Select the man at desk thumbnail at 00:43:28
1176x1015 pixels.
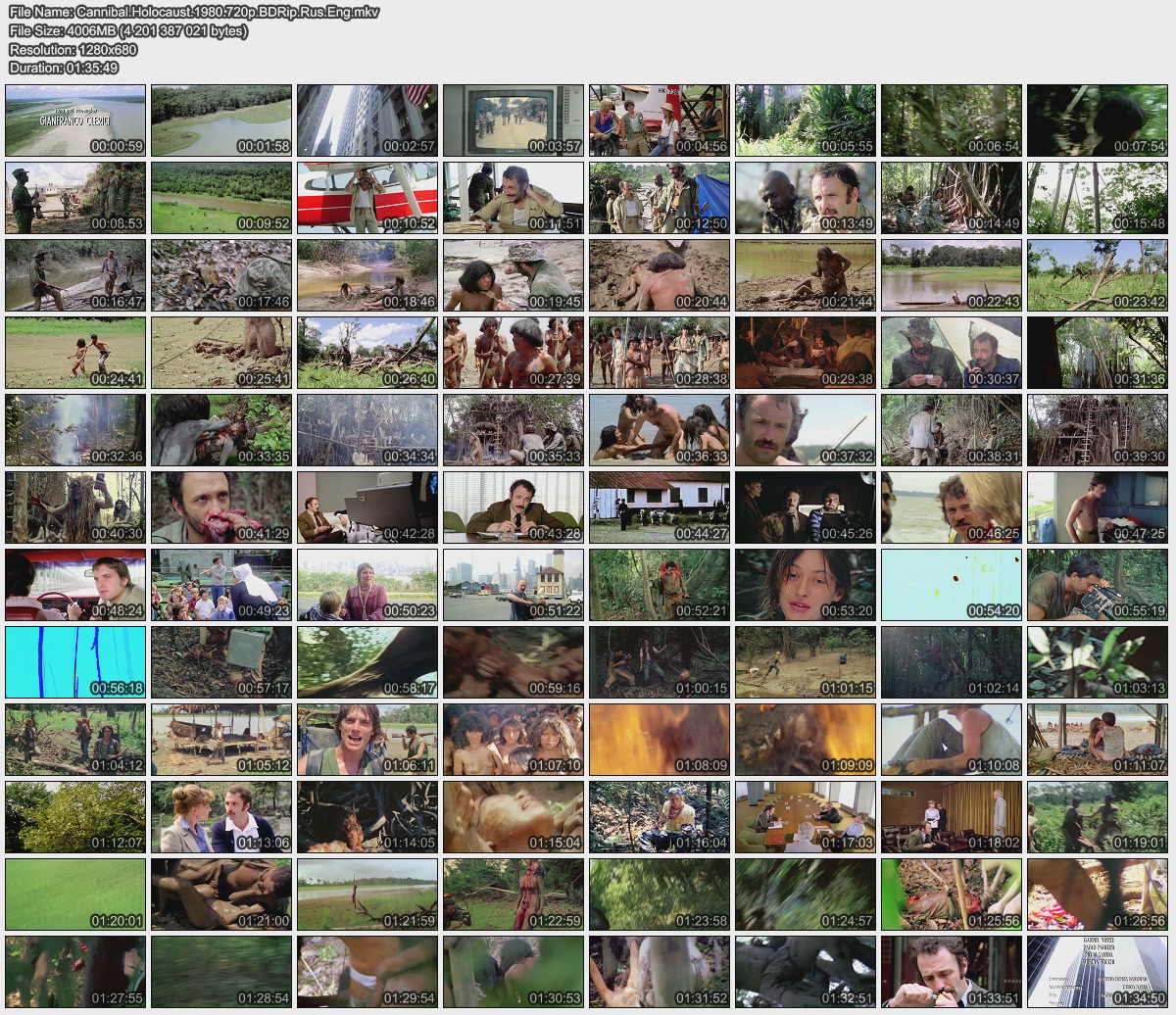514,507
